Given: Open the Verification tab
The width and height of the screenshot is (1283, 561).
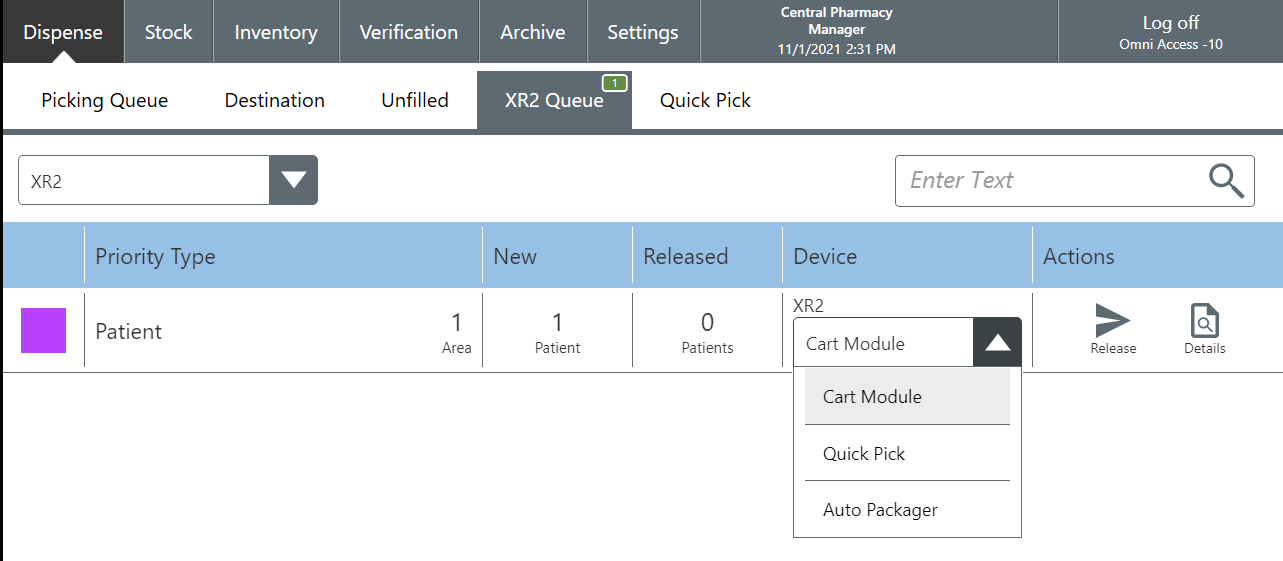Looking at the screenshot, I should click(x=409, y=32).
